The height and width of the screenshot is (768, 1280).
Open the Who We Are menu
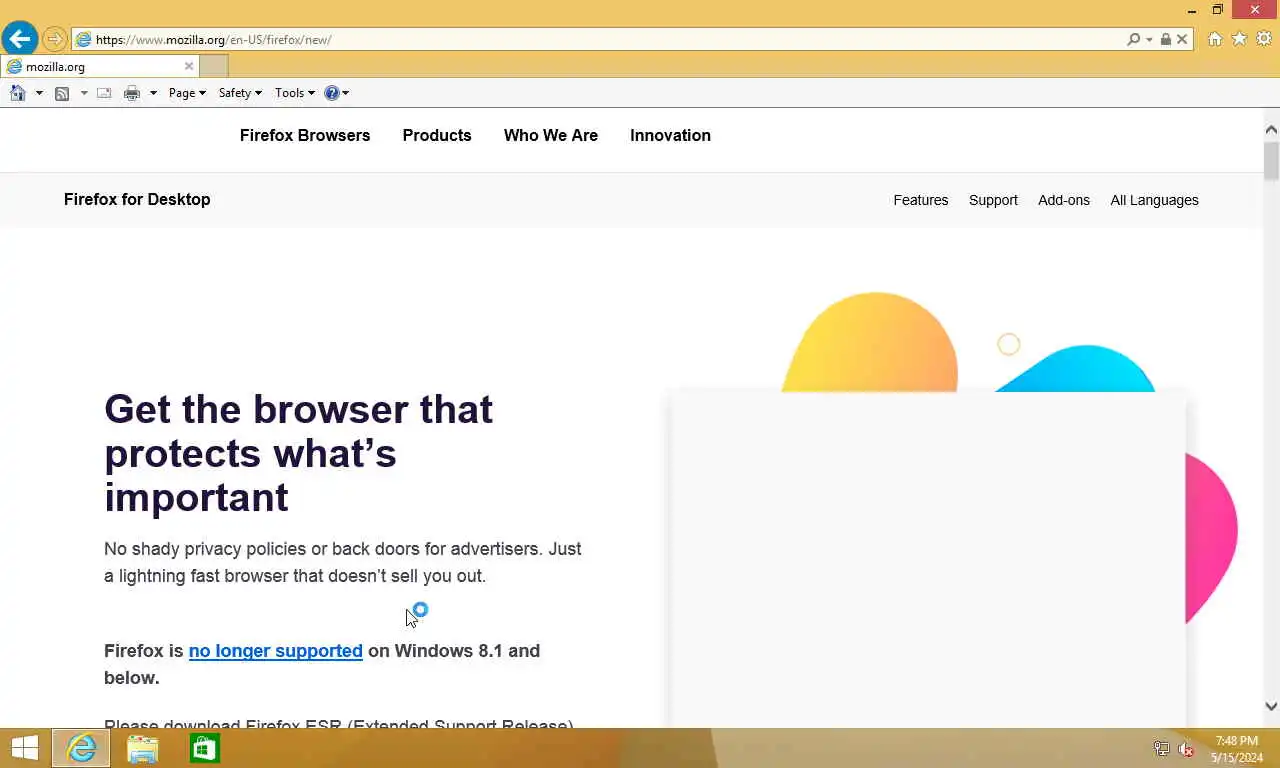pos(551,135)
